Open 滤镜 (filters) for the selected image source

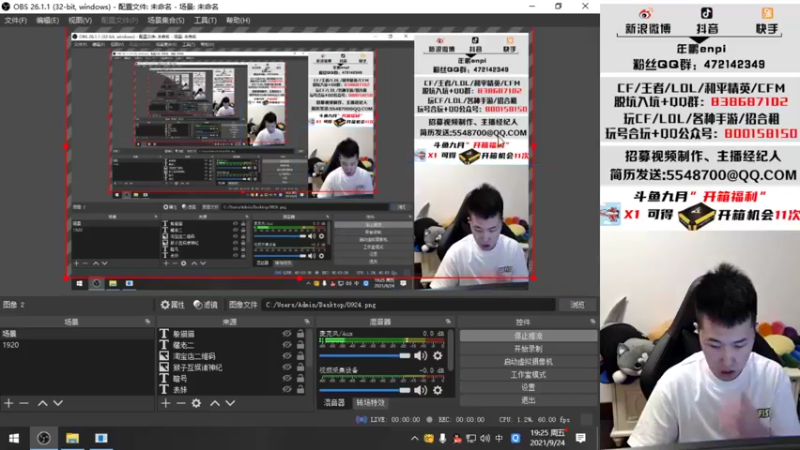(x=206, y=305)
